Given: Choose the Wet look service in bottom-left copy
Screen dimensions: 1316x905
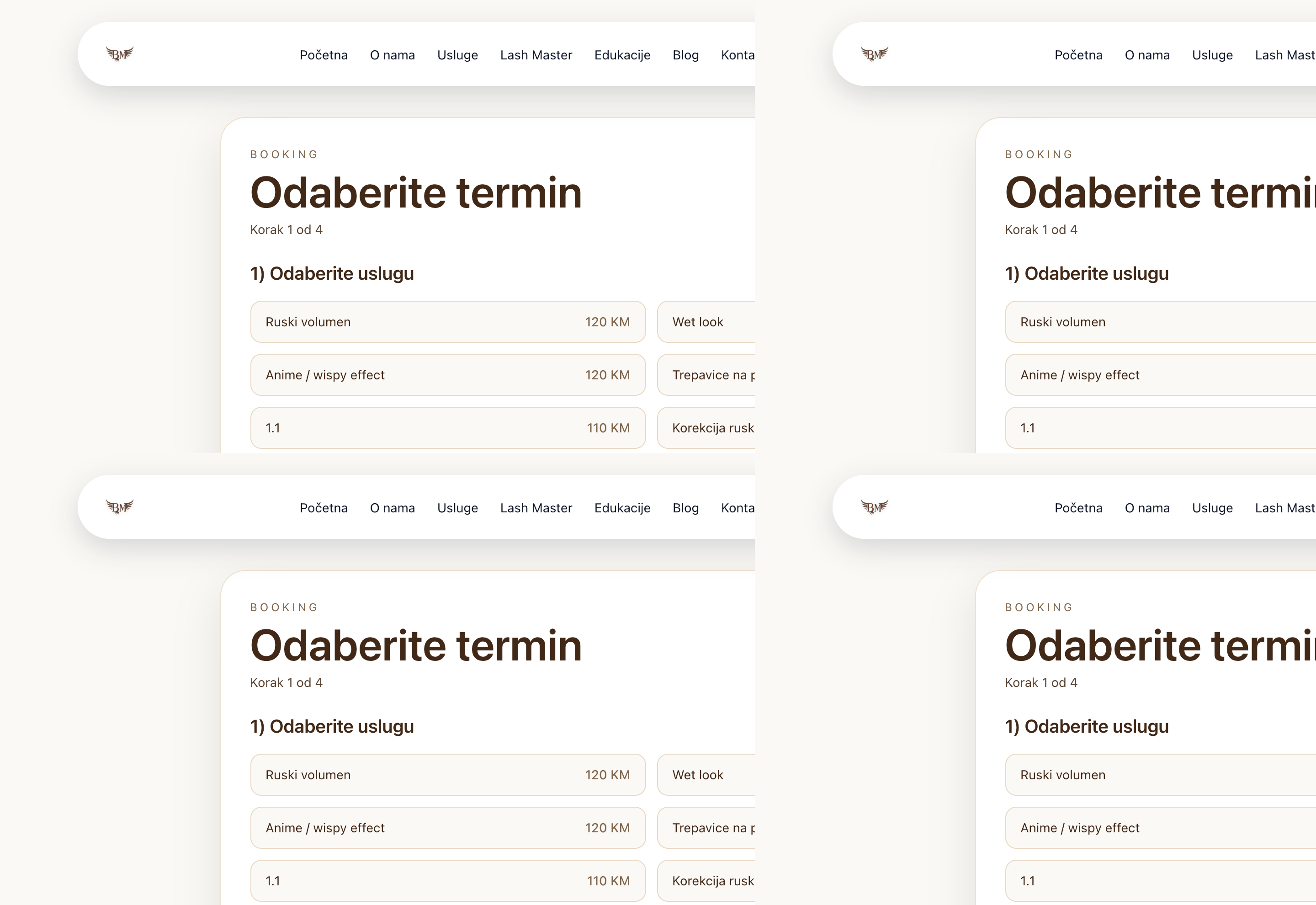Looking at the screenshot, I should (x=706, y=775).
